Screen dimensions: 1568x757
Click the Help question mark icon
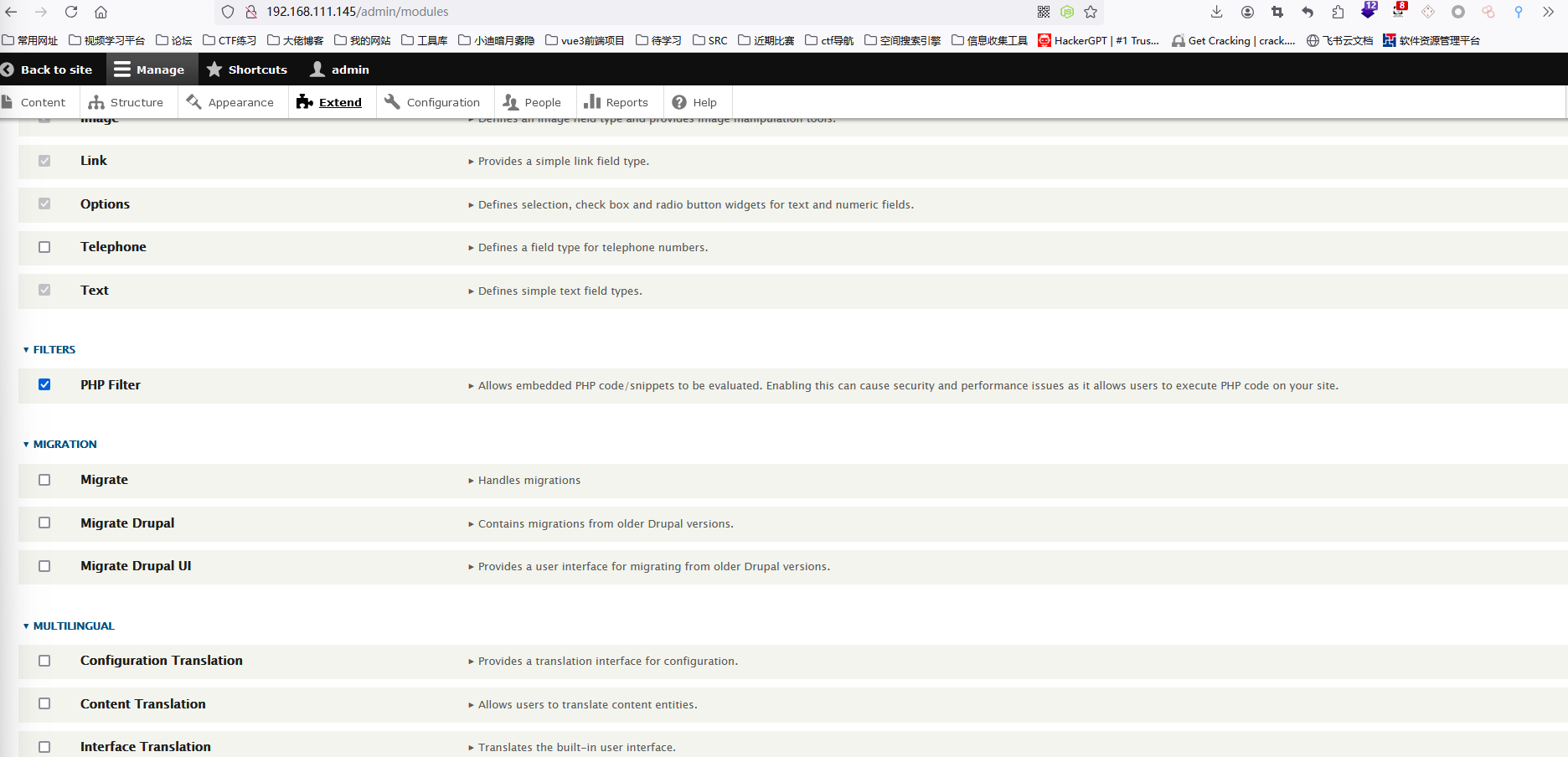[679, 102]
